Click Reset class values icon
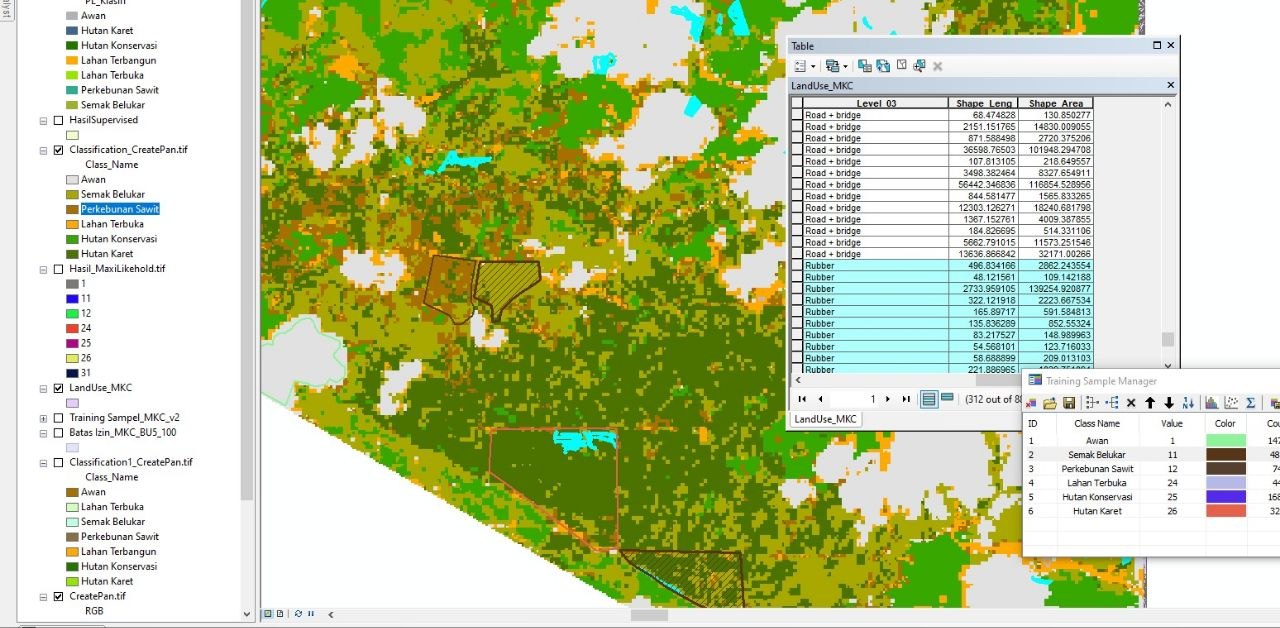 [1188, 403]
